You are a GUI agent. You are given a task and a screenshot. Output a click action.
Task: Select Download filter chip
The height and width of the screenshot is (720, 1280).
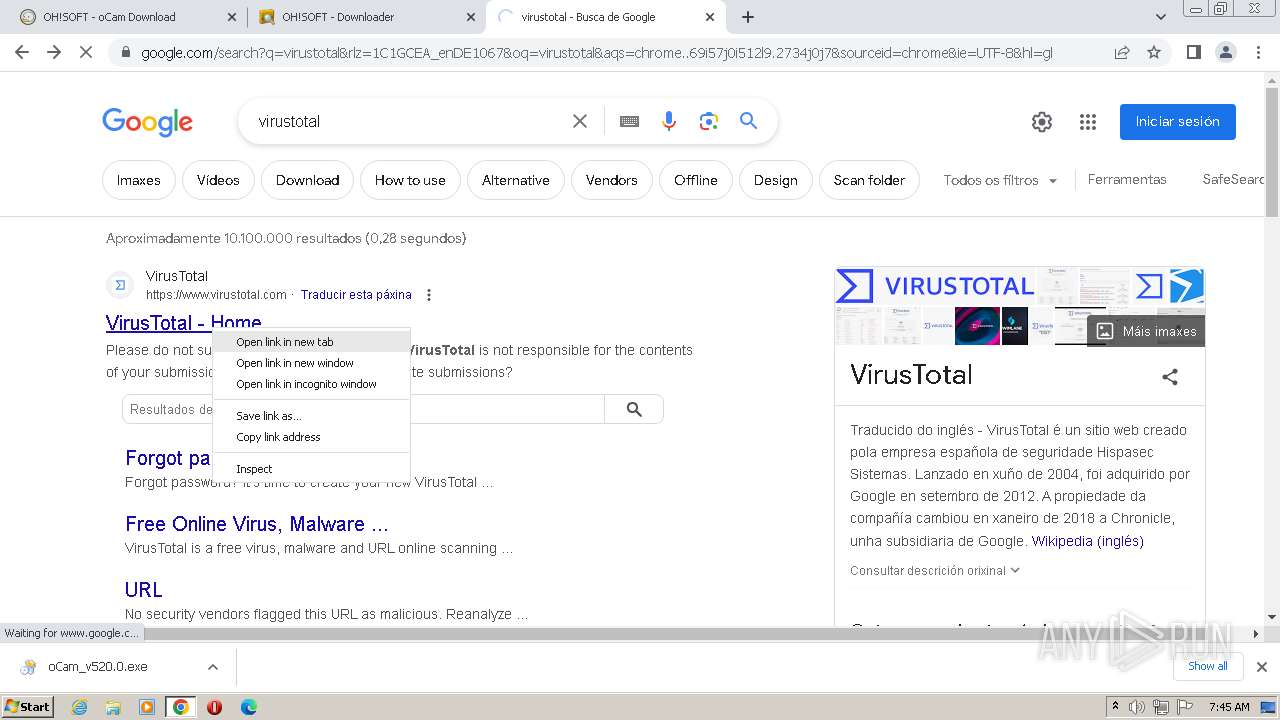click(308, 180)
